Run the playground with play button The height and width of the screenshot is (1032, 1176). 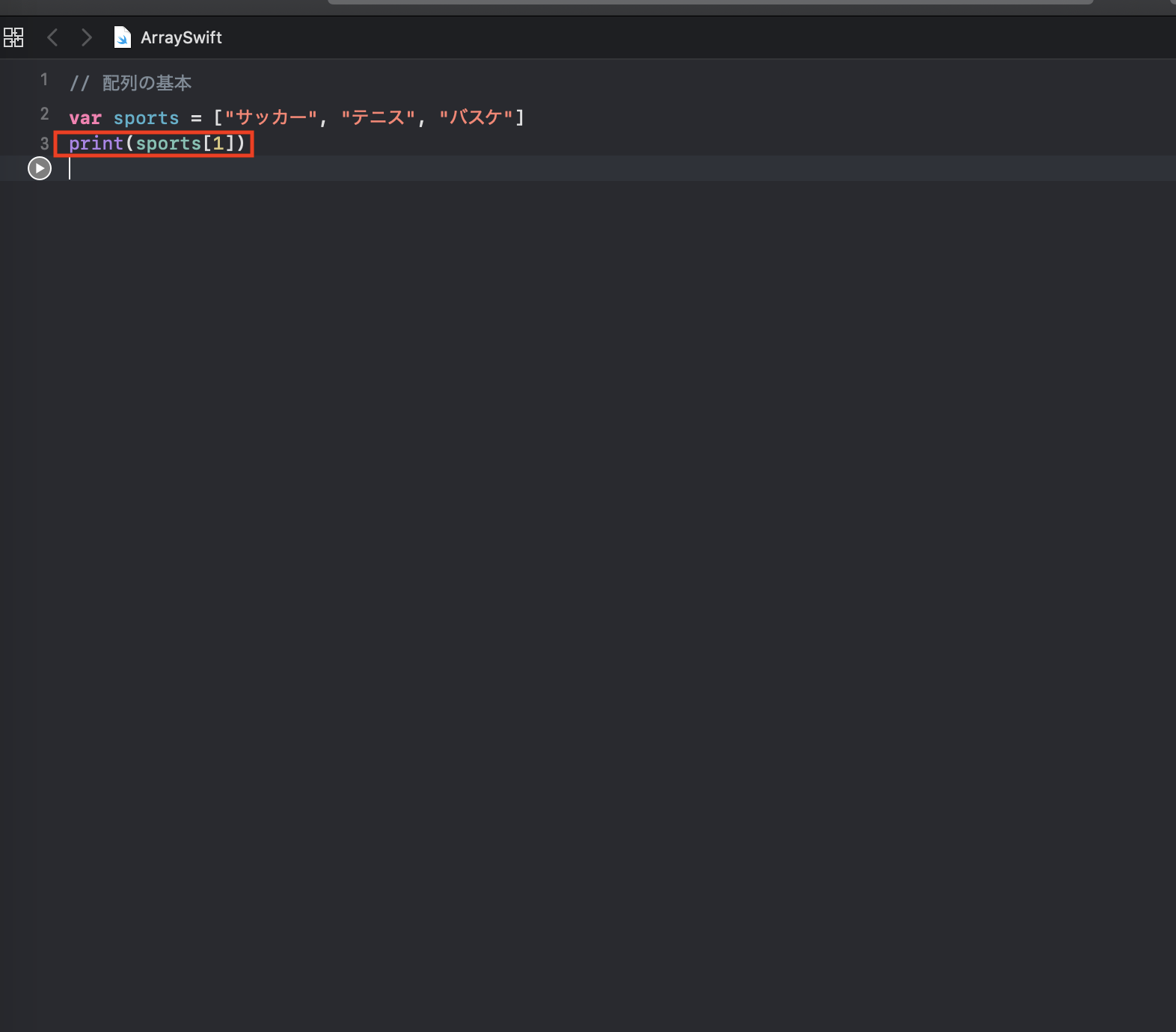coord(40,168)
